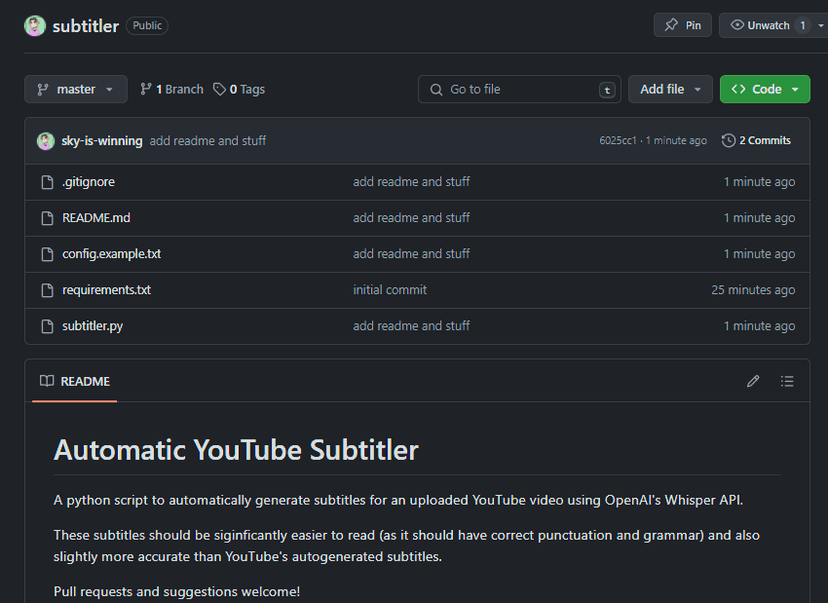828x603 pixels.
Task: Open README outline list icon
Action: (x=787, y=381)
